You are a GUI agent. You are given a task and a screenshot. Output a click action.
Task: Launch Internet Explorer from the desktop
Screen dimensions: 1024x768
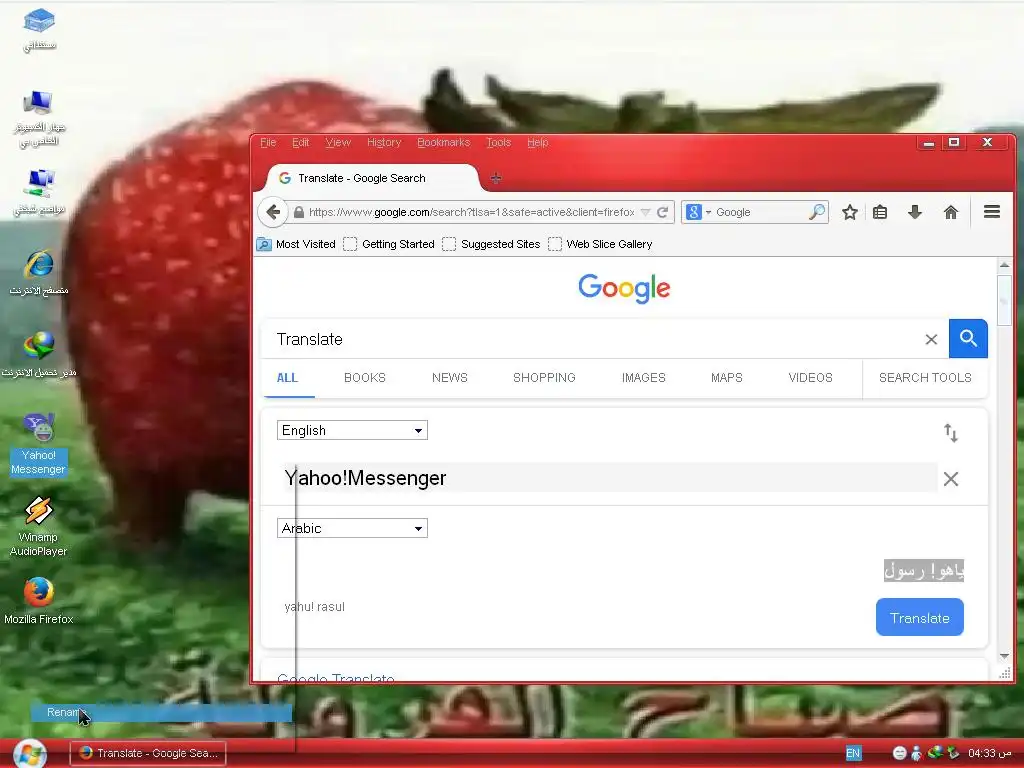(39, 273)
